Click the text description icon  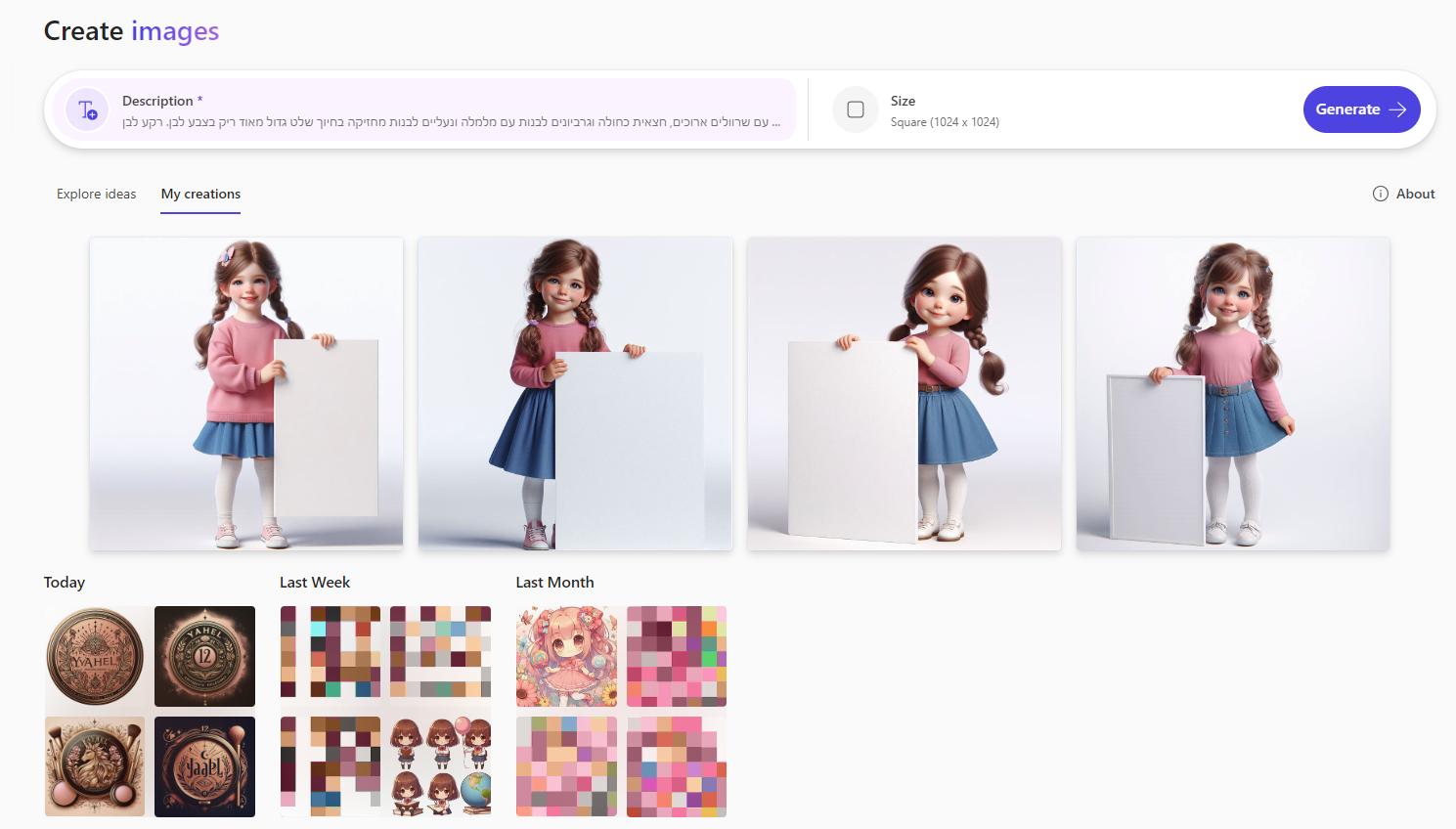click(87, 109)
